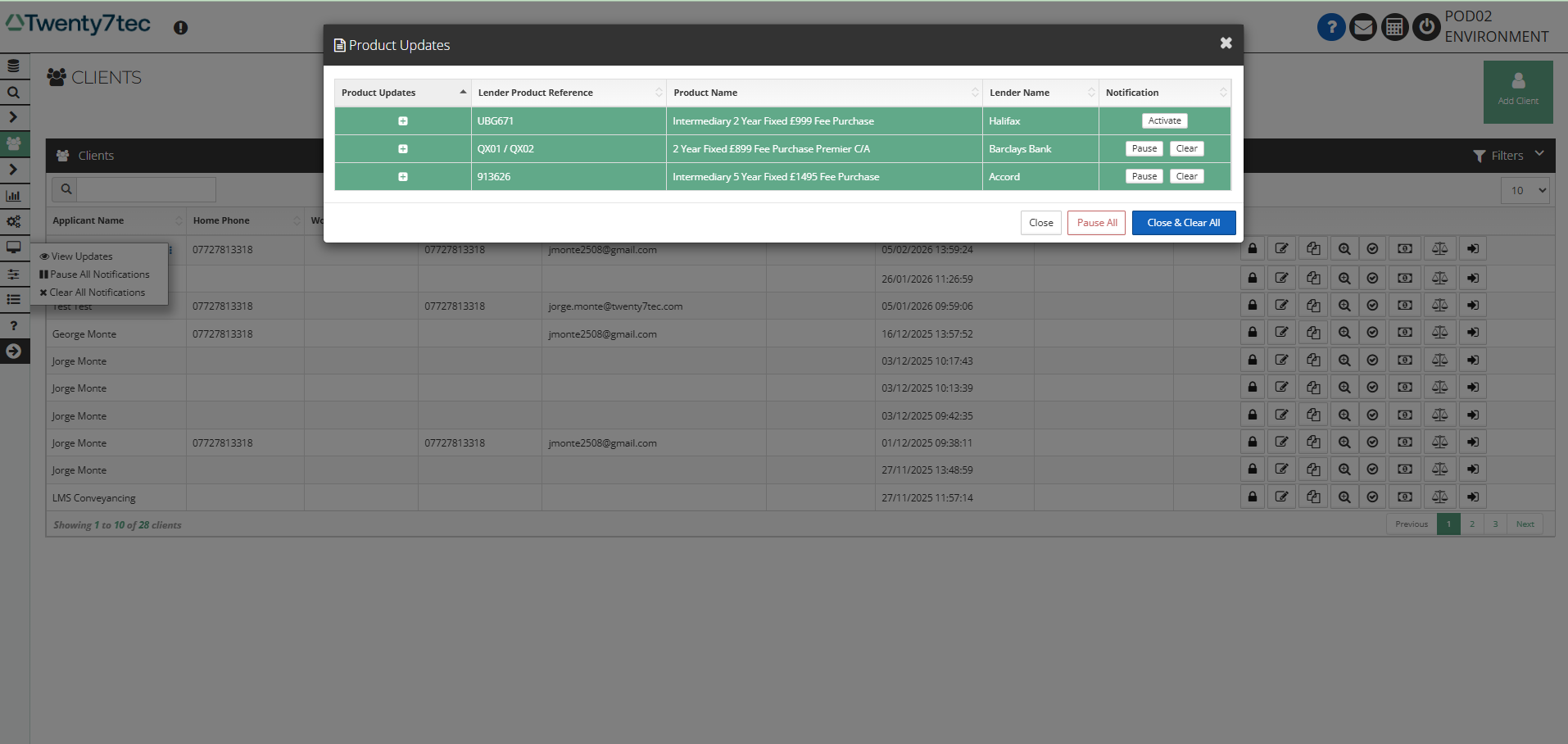Open the search magnifier in the left sidebar

[x=14, y=93]
